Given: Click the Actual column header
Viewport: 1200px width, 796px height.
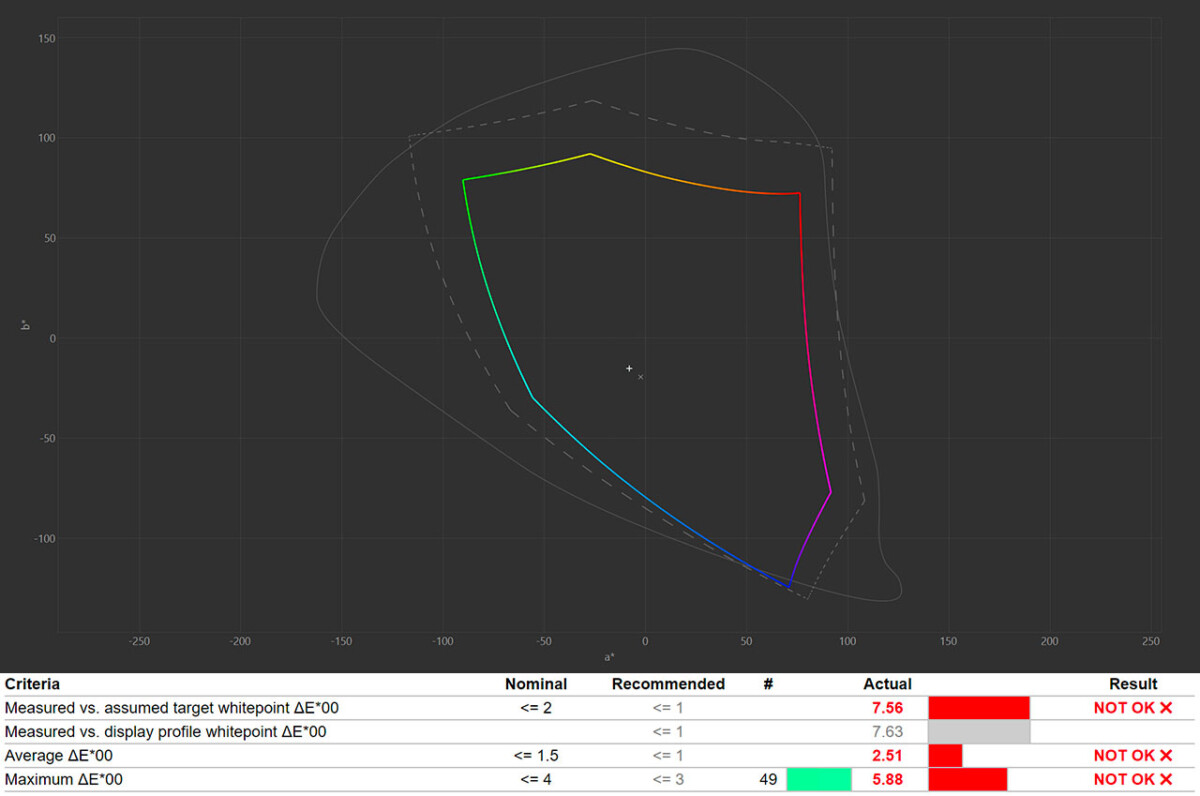Looking at the screenshot, I should pos(887,684).
